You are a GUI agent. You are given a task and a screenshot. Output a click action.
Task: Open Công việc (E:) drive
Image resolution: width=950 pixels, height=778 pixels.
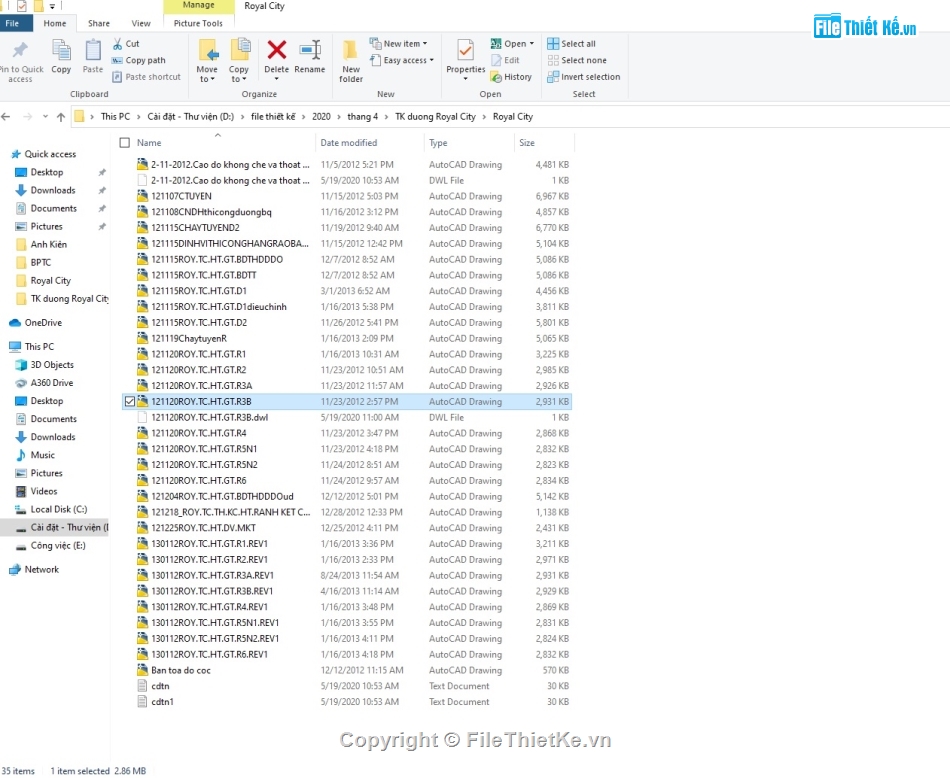click(x=58, y=546)
